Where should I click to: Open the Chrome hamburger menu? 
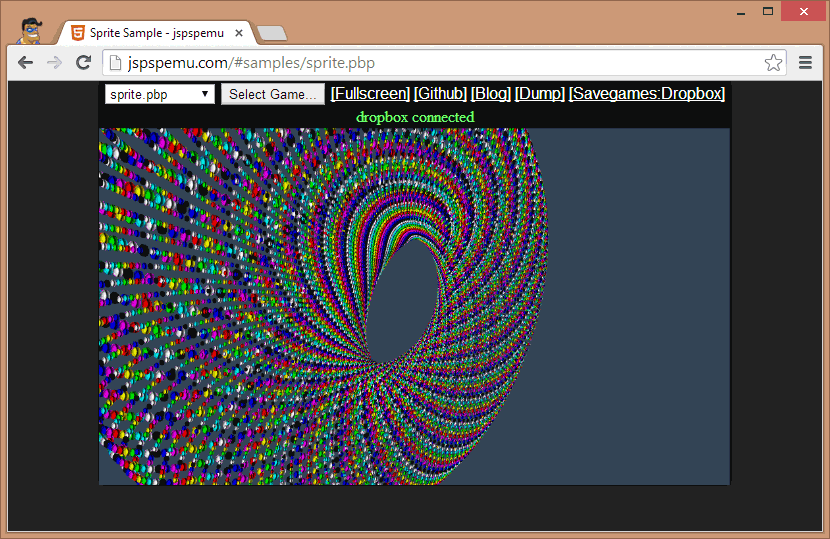point(806,63)
